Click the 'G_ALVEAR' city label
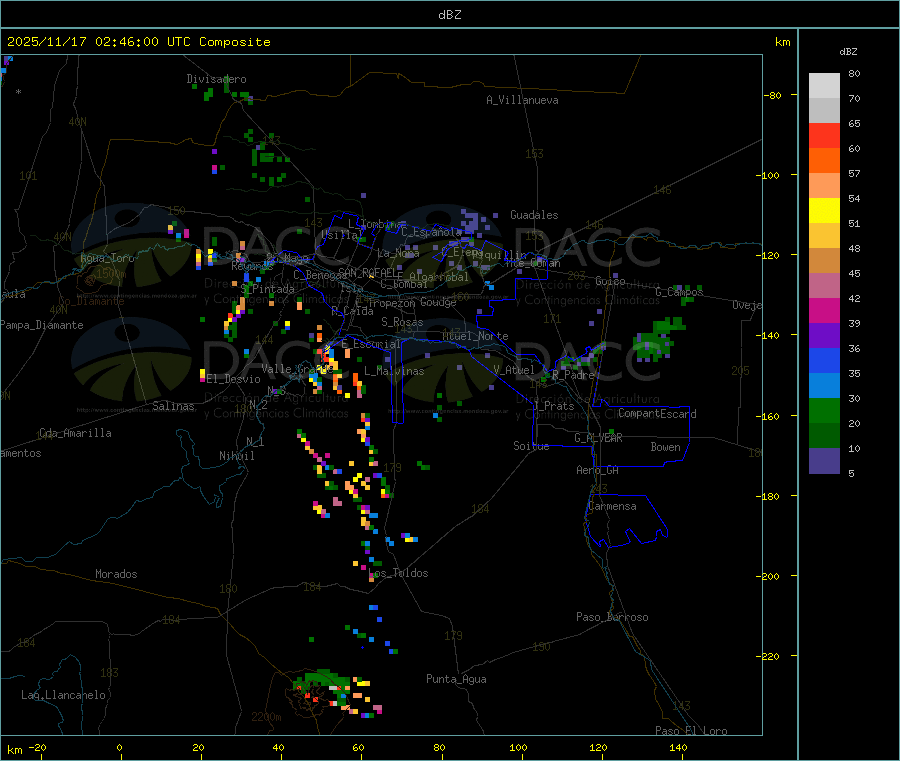This screenshot has width=900, height=761. pos(598,438)
